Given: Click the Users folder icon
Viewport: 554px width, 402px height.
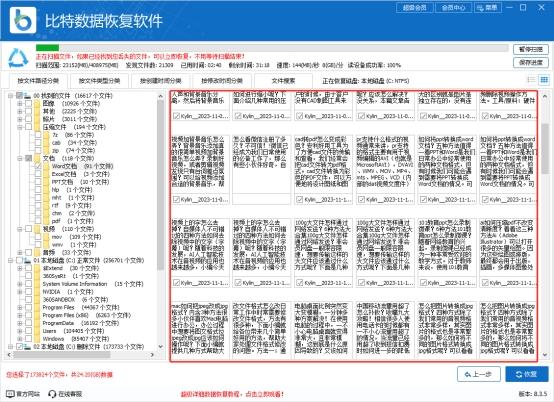Looking at the screenshot, I should pos(37,331).
